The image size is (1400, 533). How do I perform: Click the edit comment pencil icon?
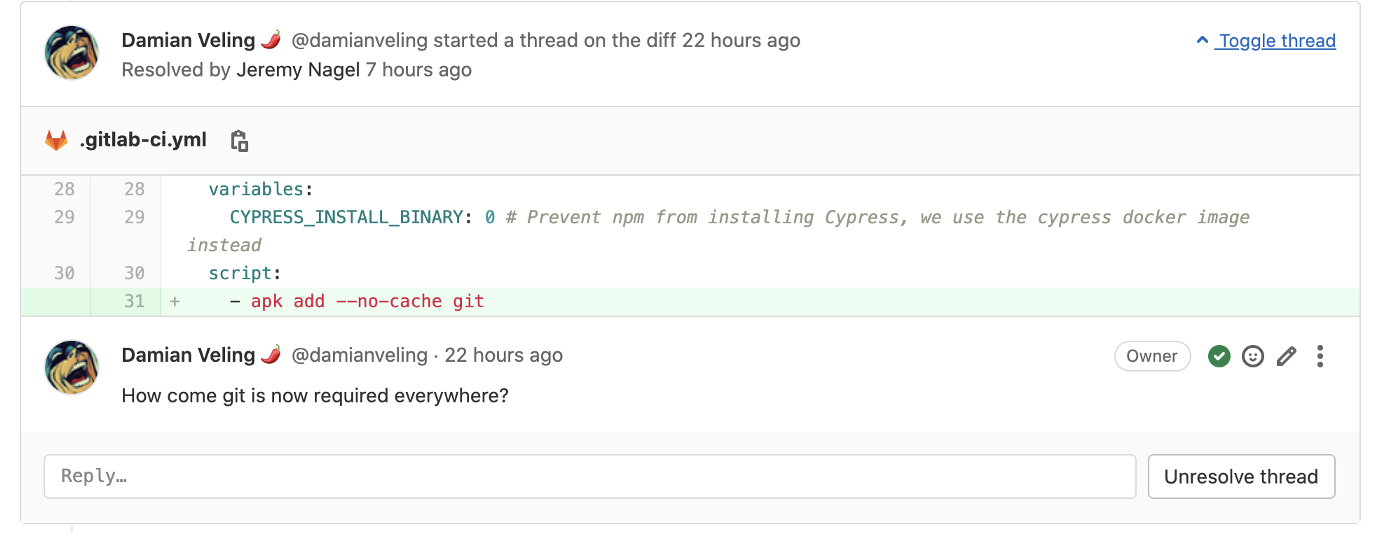point(1287,356)
